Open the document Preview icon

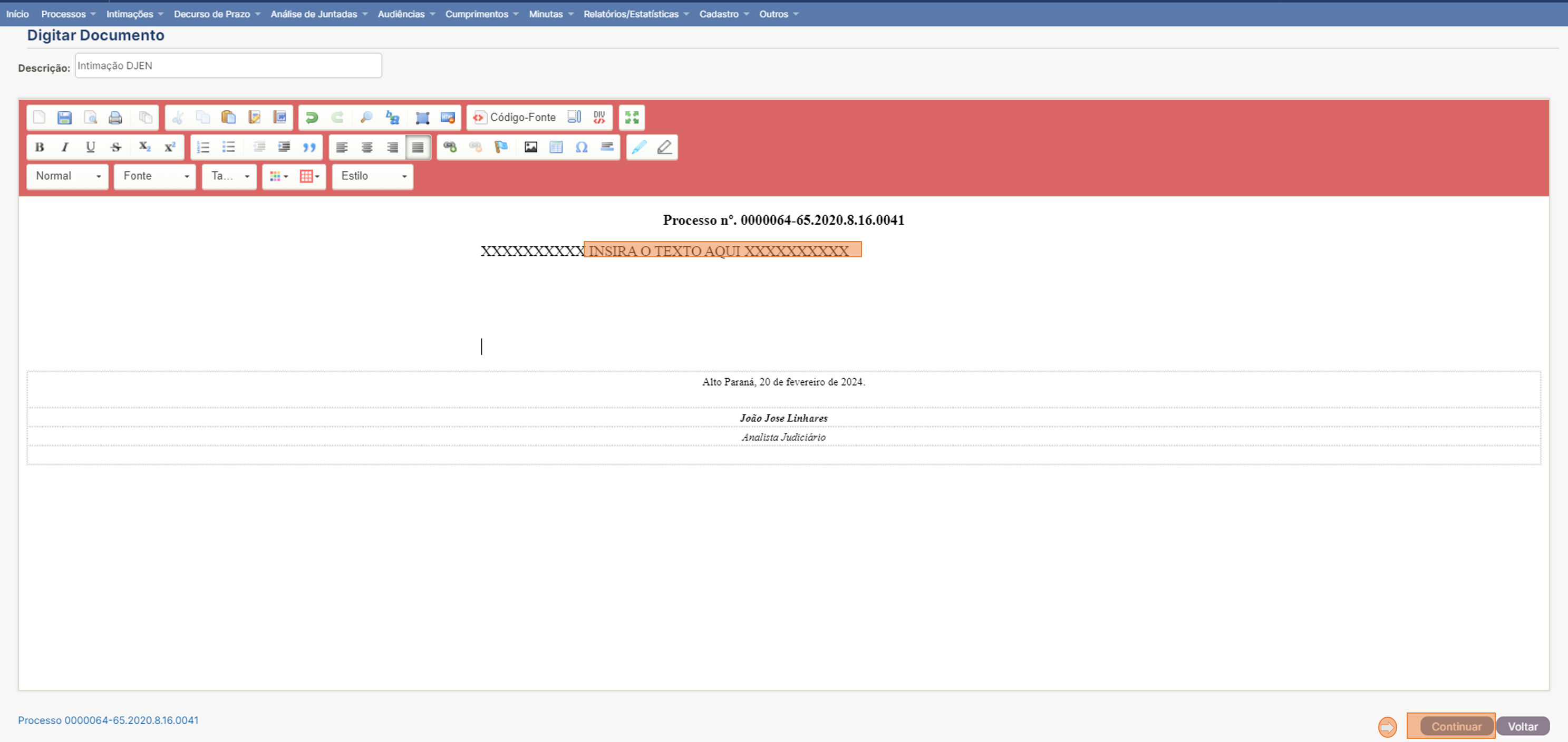tap(90, 118)
